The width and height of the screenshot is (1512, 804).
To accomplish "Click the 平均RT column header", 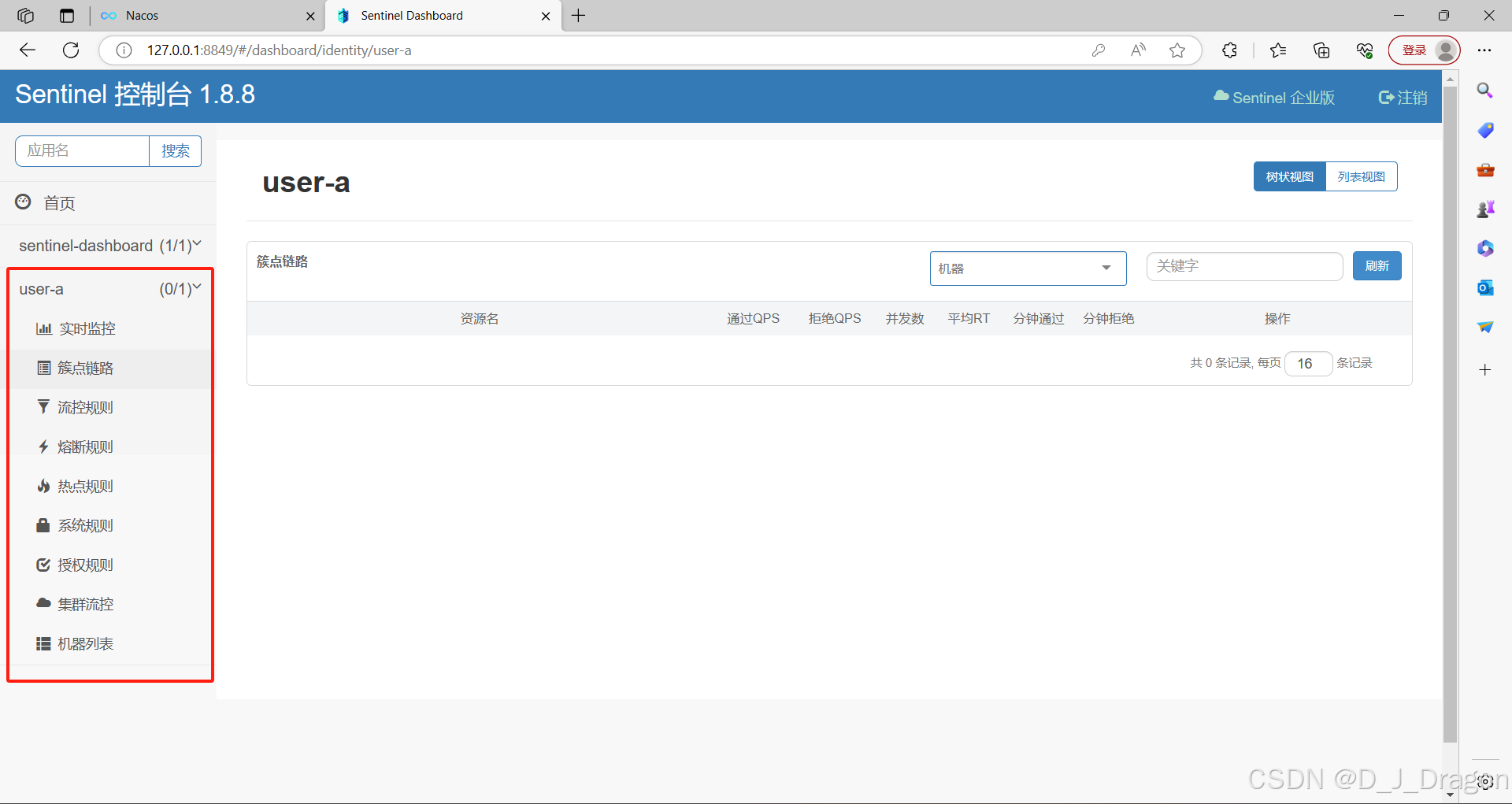I will click(969, 318).
